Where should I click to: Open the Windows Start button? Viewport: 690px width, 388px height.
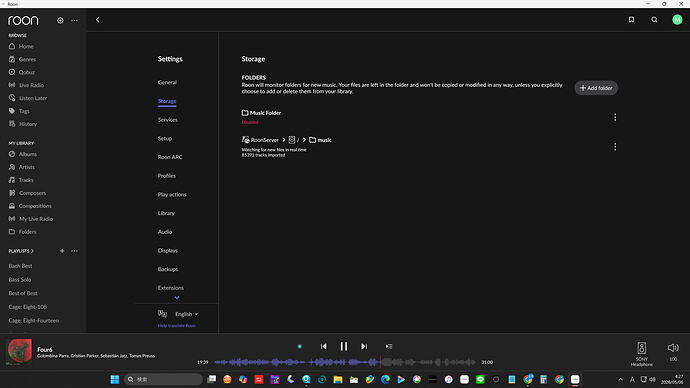pos(115,380)
